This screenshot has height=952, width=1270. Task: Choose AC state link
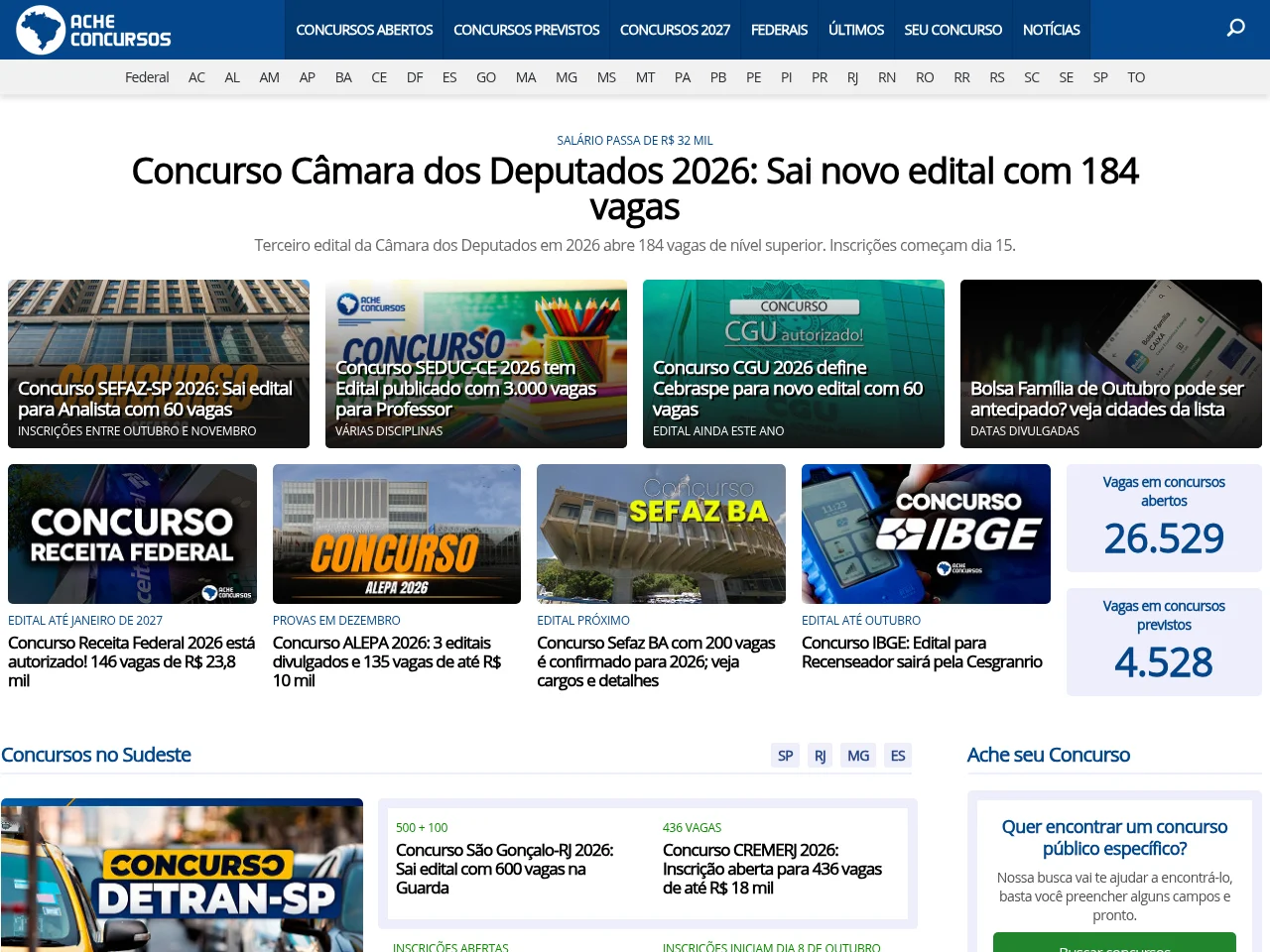[x=196, y=77]
